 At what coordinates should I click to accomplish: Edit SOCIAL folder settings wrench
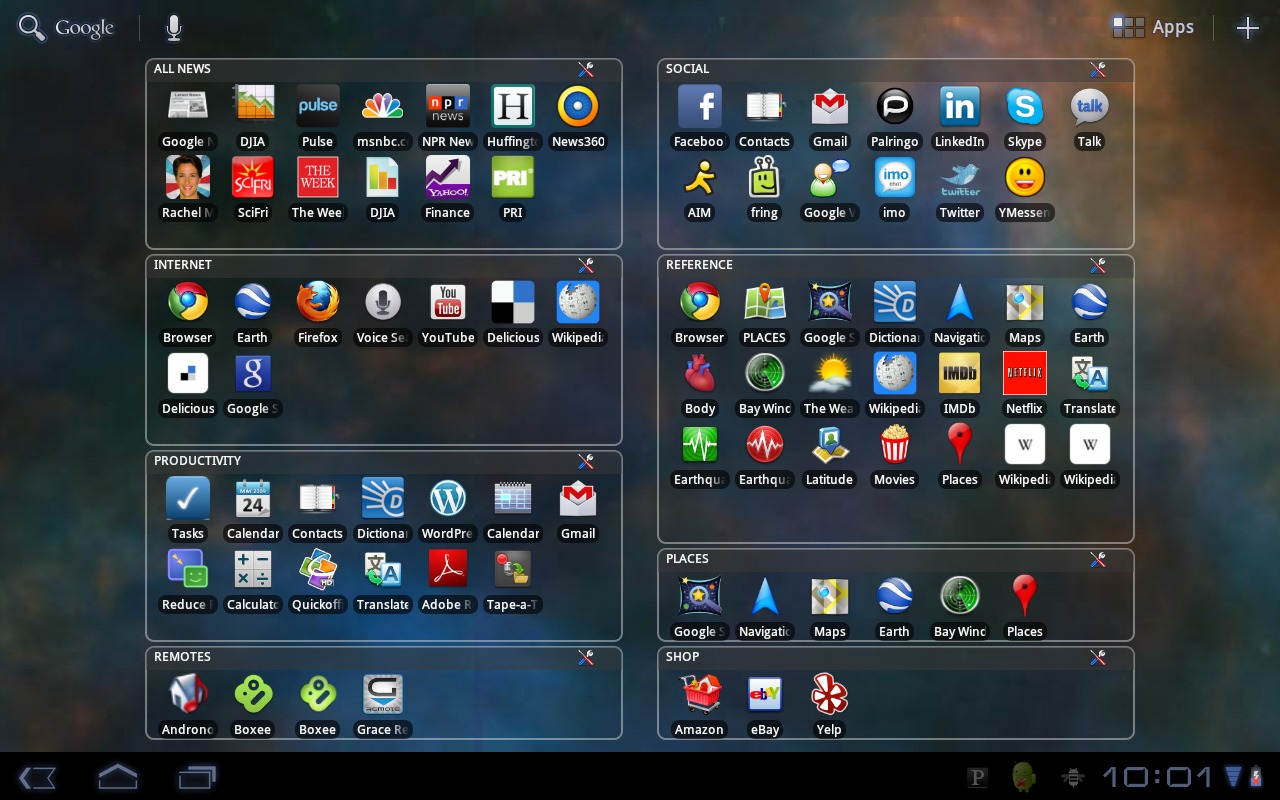click(x=1098, y=69)
